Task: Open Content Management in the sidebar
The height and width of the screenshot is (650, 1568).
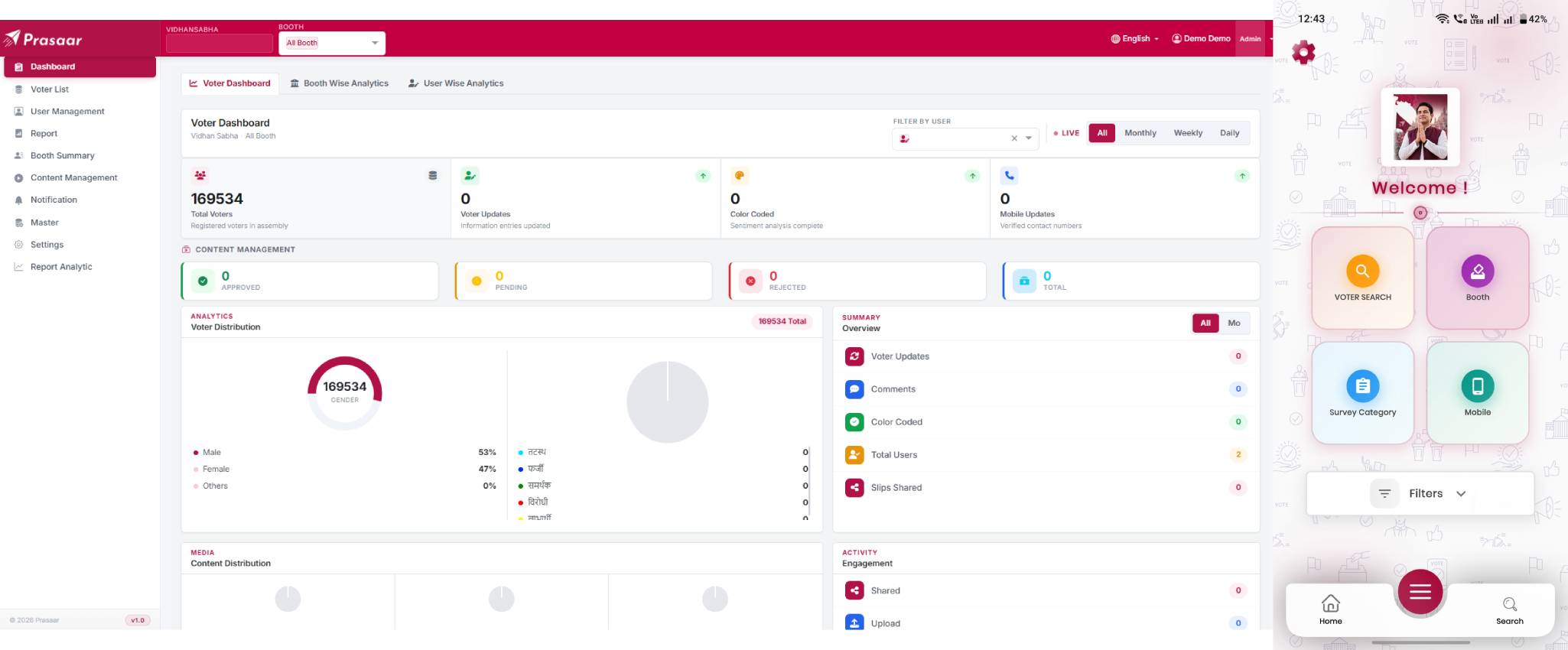Action: point(80,178)
